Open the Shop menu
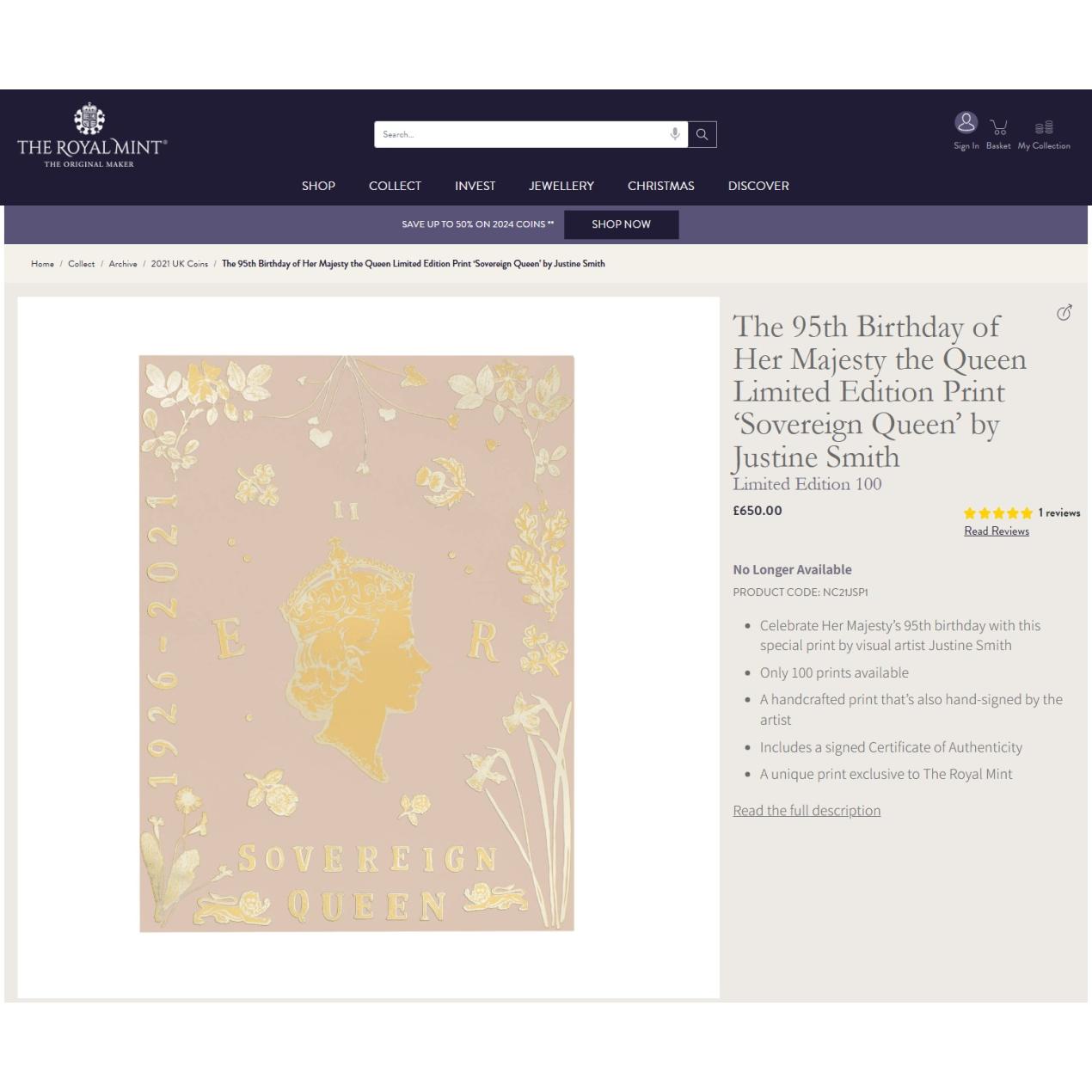Image resolution: width=1092 pixels, height=1092 pixels. click(x=318, y=186)
